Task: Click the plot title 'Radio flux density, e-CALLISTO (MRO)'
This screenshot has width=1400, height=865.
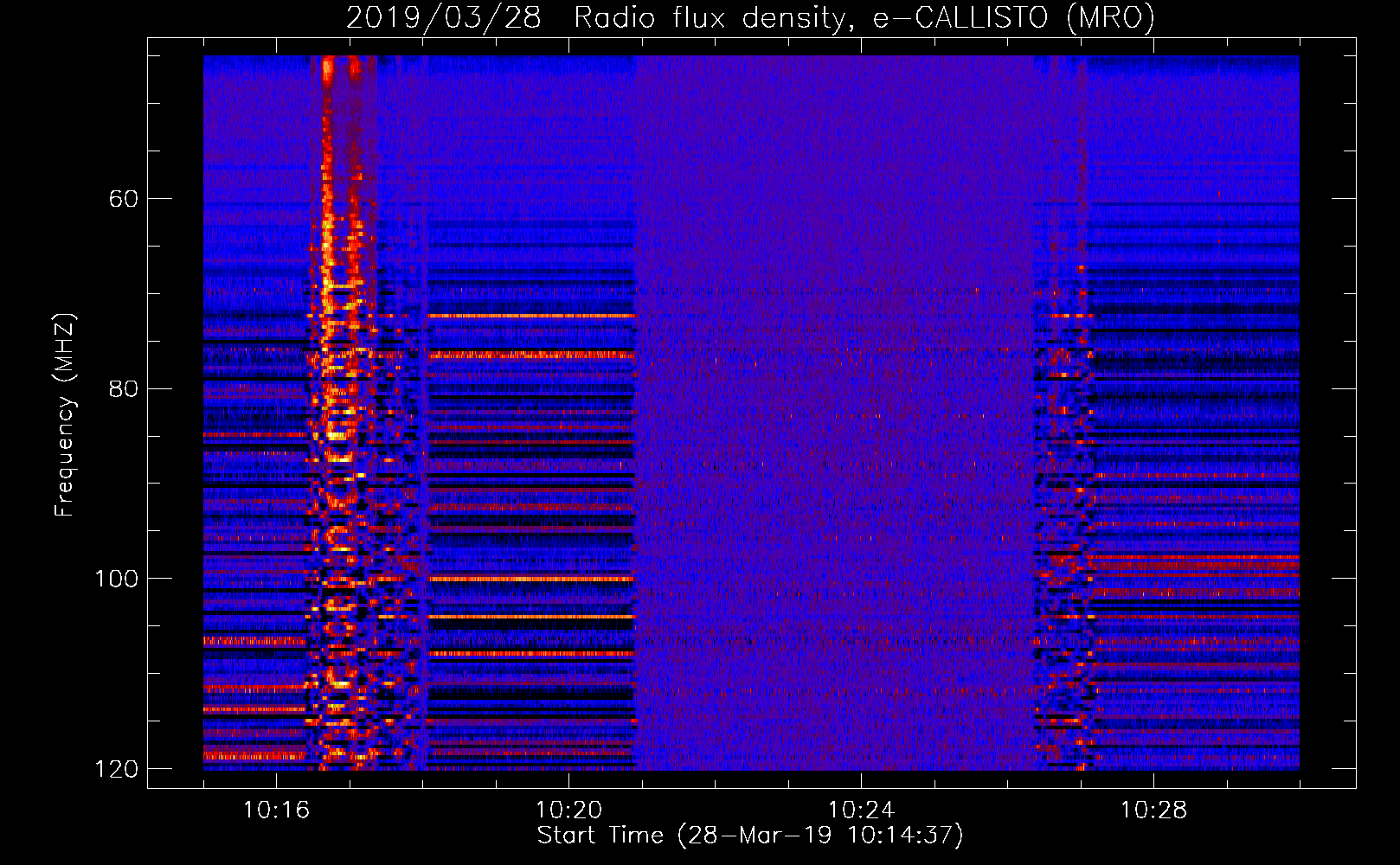Action: click(864, 17)
